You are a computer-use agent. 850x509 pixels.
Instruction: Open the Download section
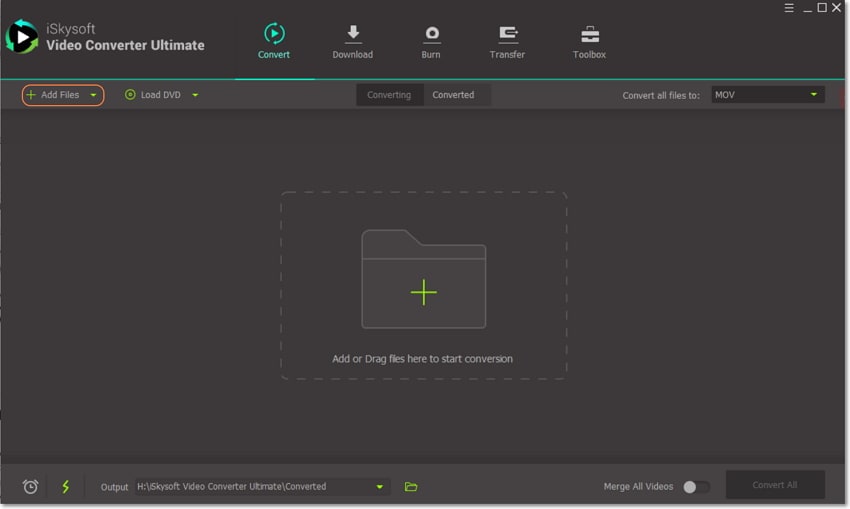(x=353, y=41)
